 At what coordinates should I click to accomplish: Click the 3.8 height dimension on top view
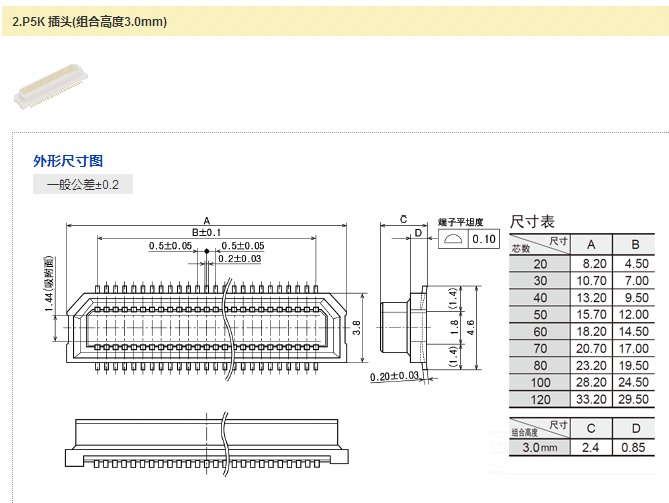[x=355, y=324]
